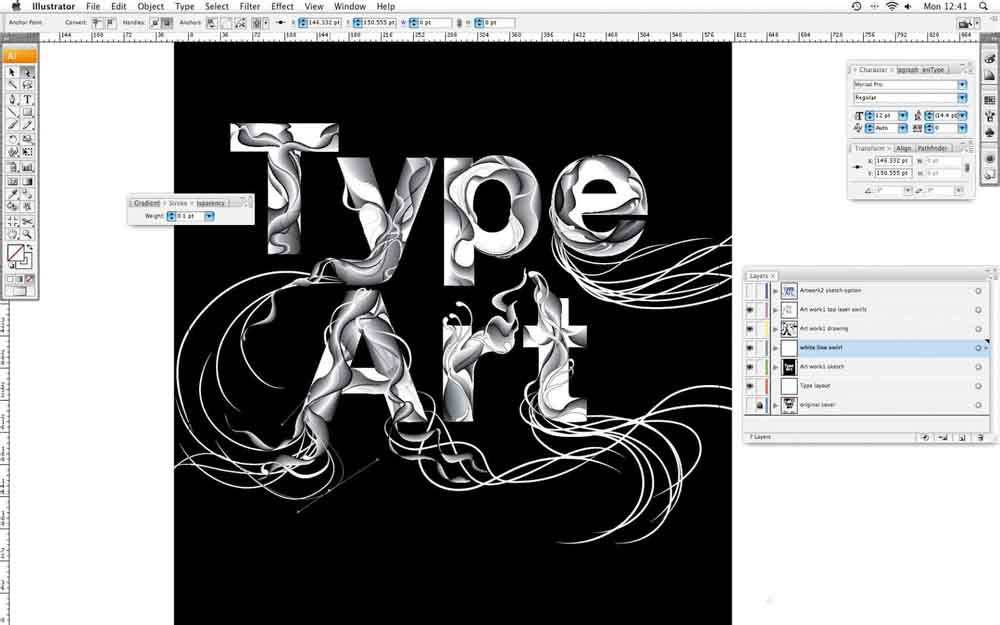The image size is (1000, 625).
Task: Open the Myriad Pro font family dropdown
Action: 962,85
